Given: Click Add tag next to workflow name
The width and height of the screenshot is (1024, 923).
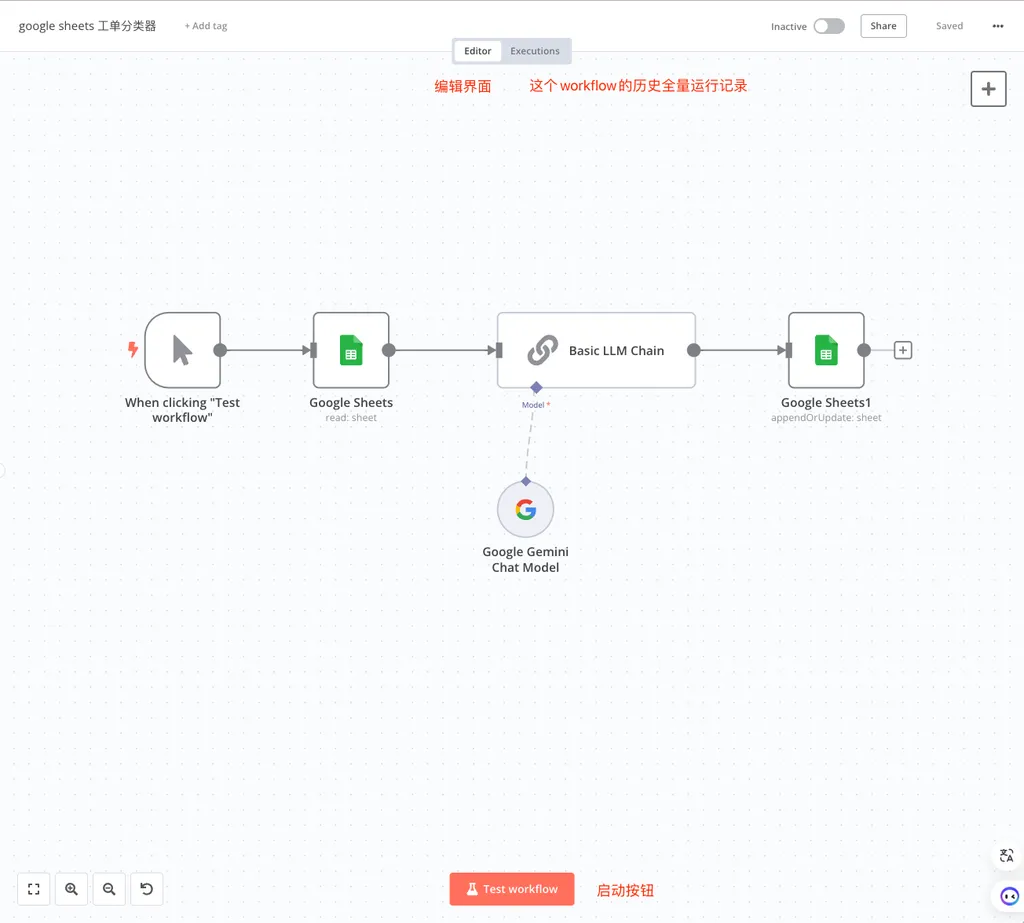Looking at the screenshot, I should [x=206, y=26].
